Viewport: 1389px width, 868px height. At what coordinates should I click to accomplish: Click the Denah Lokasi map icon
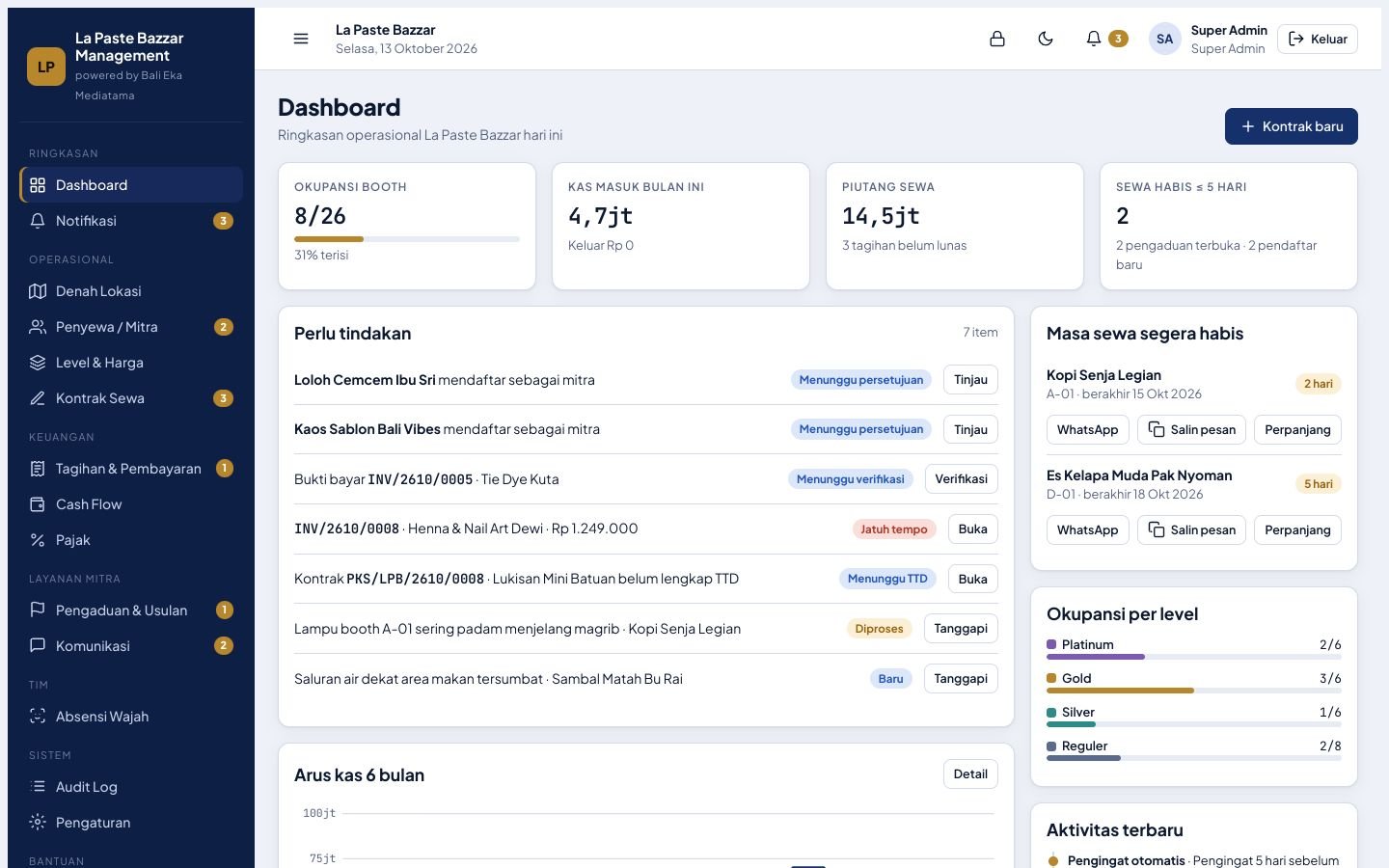pyautogui.click(x=38, y=291)
